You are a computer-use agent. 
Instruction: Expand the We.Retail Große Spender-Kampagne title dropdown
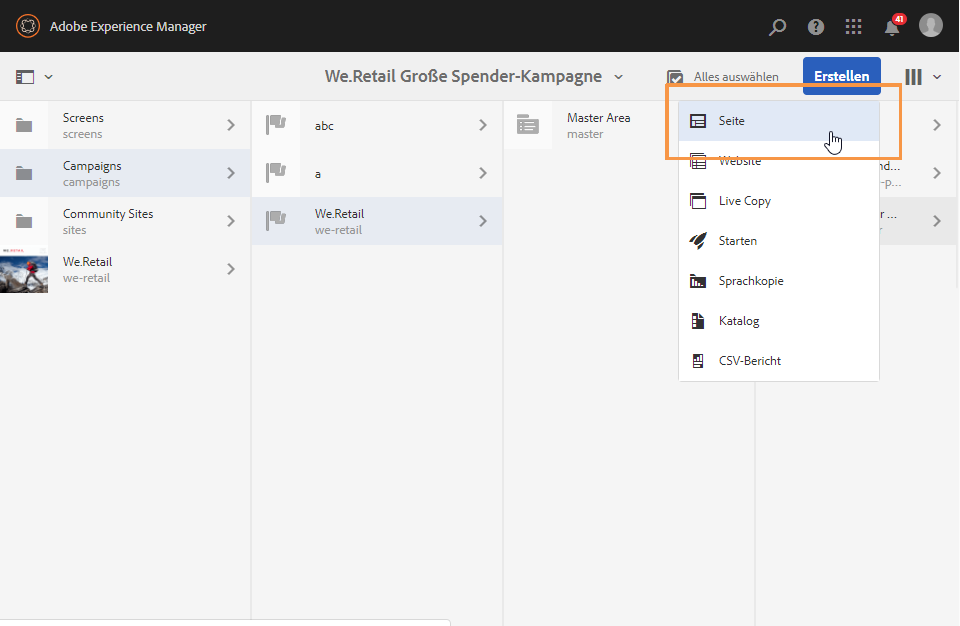pyautogui.click(x=619, y=77)
